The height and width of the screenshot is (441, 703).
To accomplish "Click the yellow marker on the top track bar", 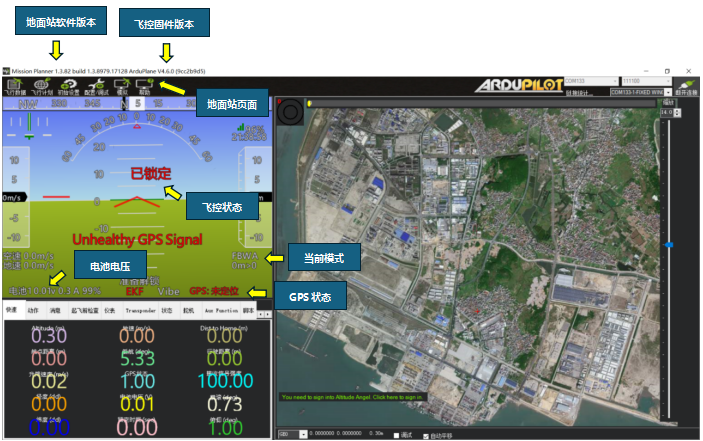I will click(309, 104).
